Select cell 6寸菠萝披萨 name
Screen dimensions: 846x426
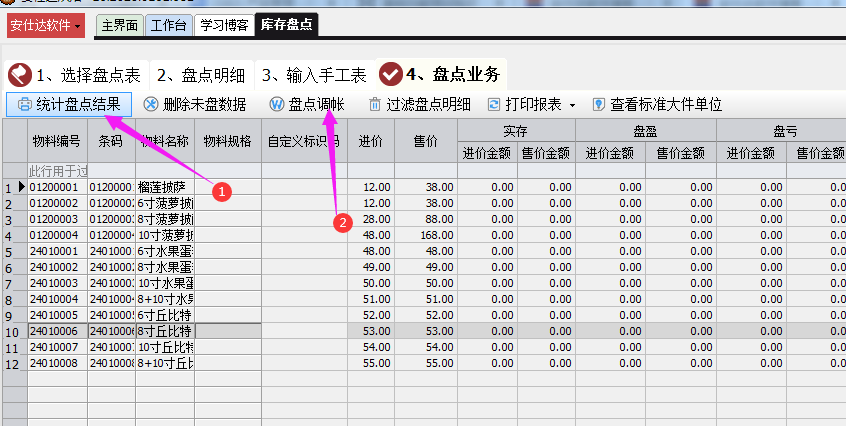(x=165, y=203)
